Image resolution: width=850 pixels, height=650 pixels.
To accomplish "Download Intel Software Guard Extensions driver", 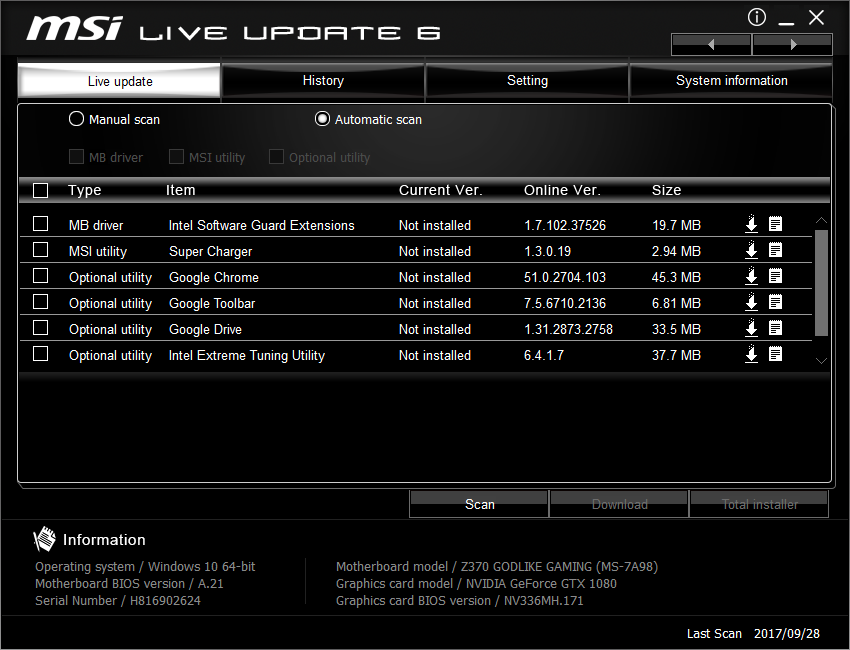I will [751, 224].
